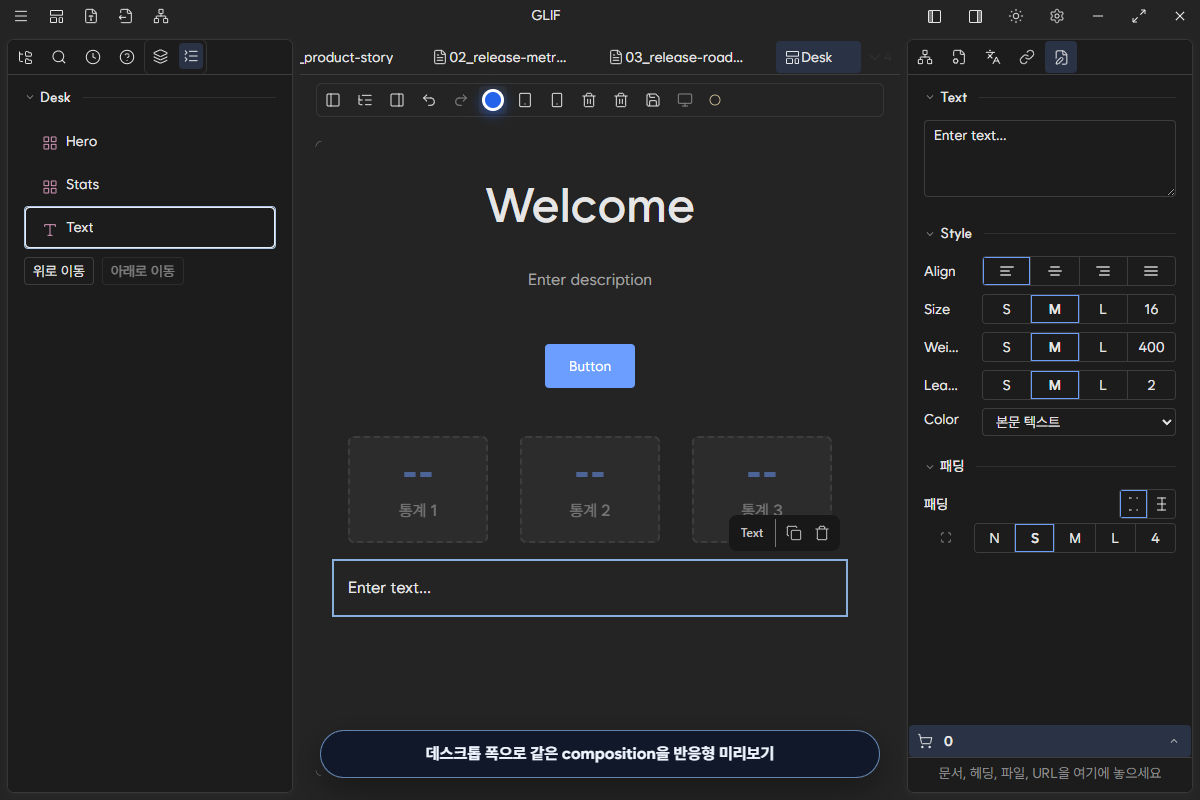Screen dimensions: 1200x800
Task: Open the hierarchy tab in right panel
Action: (925, 57)
